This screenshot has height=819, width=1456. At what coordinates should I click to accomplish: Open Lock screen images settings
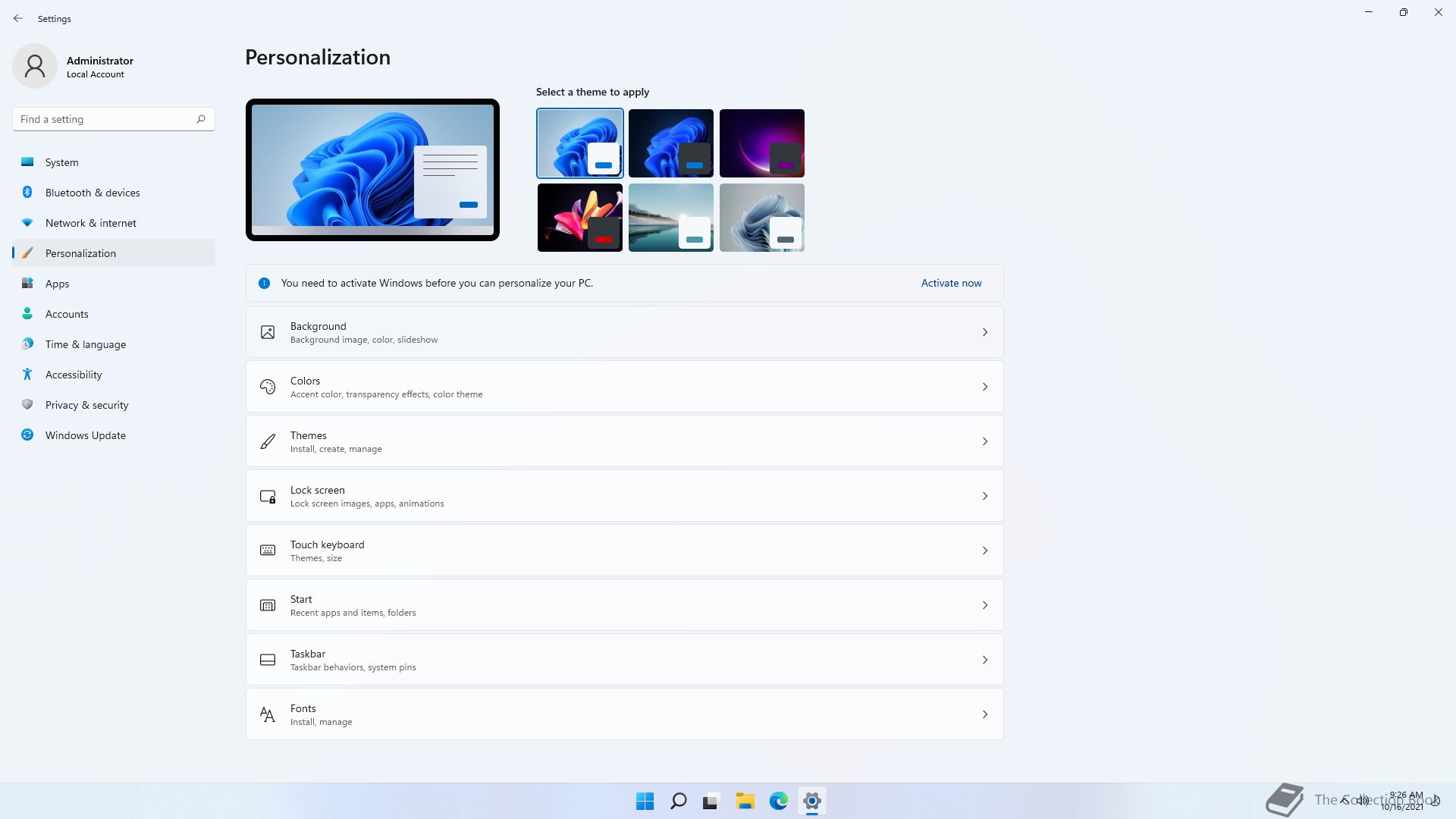(x=624, y=496)
